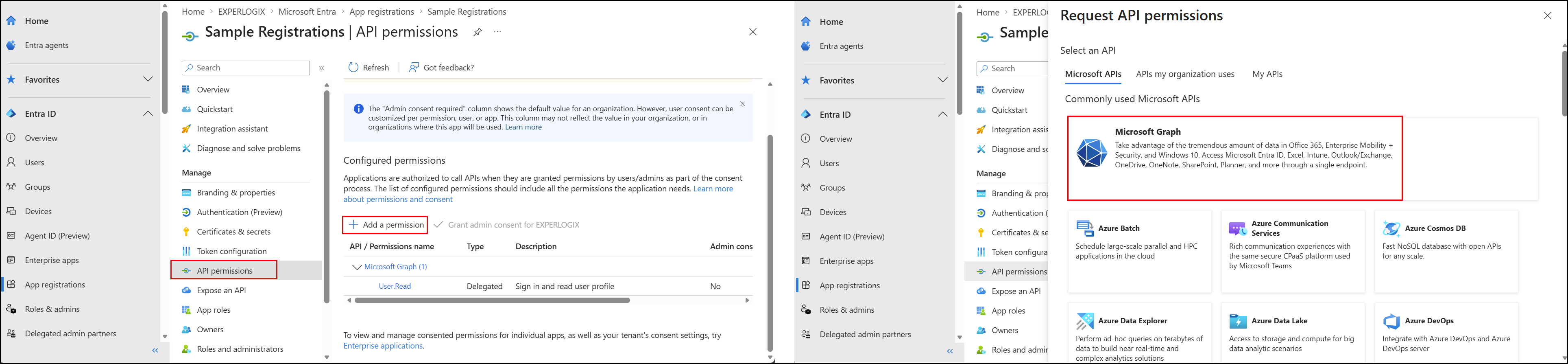The height and width of the screenshot is (364, 1568).
Task: Collapse the right screenshot's sidebar with bottom double chevron
Action: pos(950,351)
